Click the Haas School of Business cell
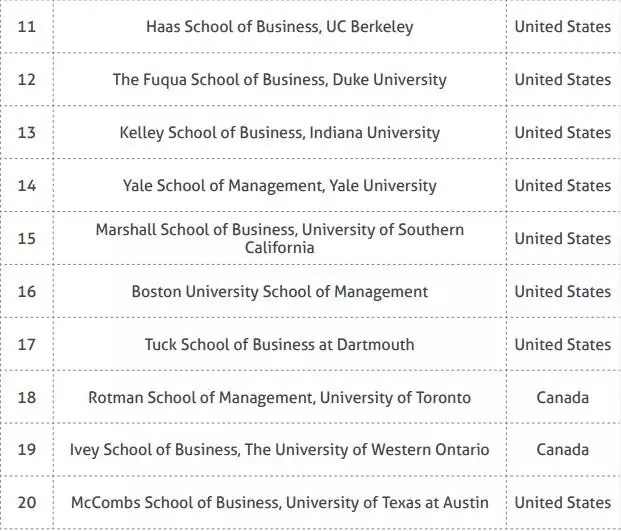This screenshot has height=531, width=621. tap(279, 27)
